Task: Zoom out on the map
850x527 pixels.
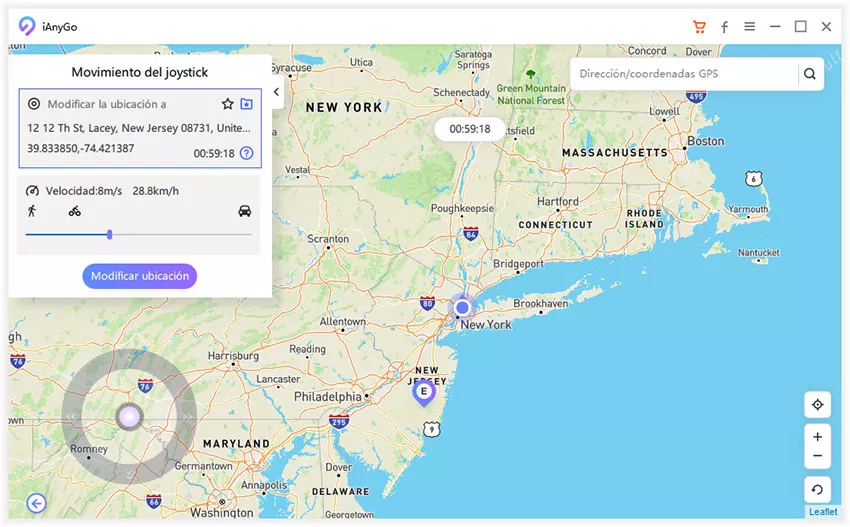Action: coord(817,456)
